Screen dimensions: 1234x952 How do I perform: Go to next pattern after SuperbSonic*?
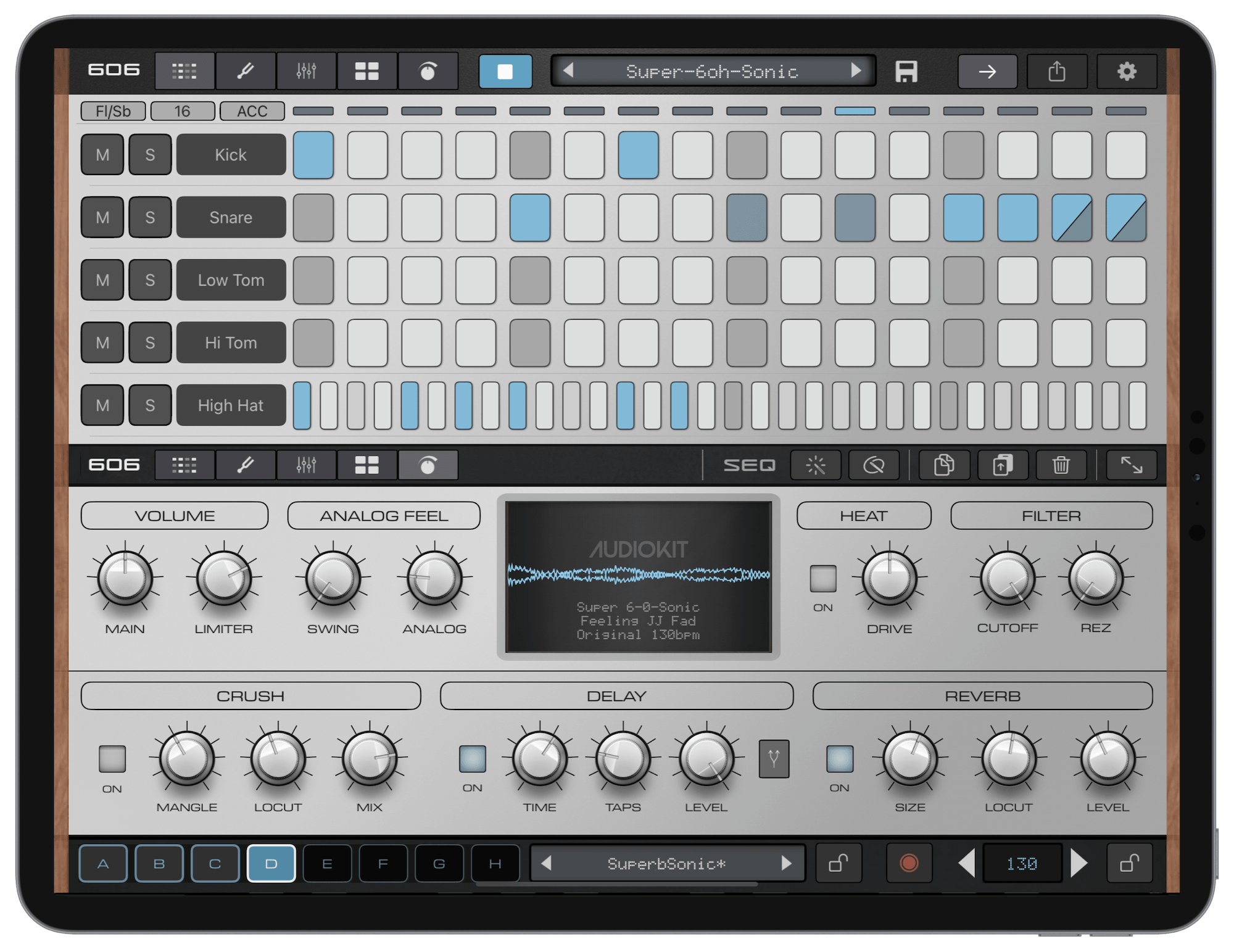786,863
